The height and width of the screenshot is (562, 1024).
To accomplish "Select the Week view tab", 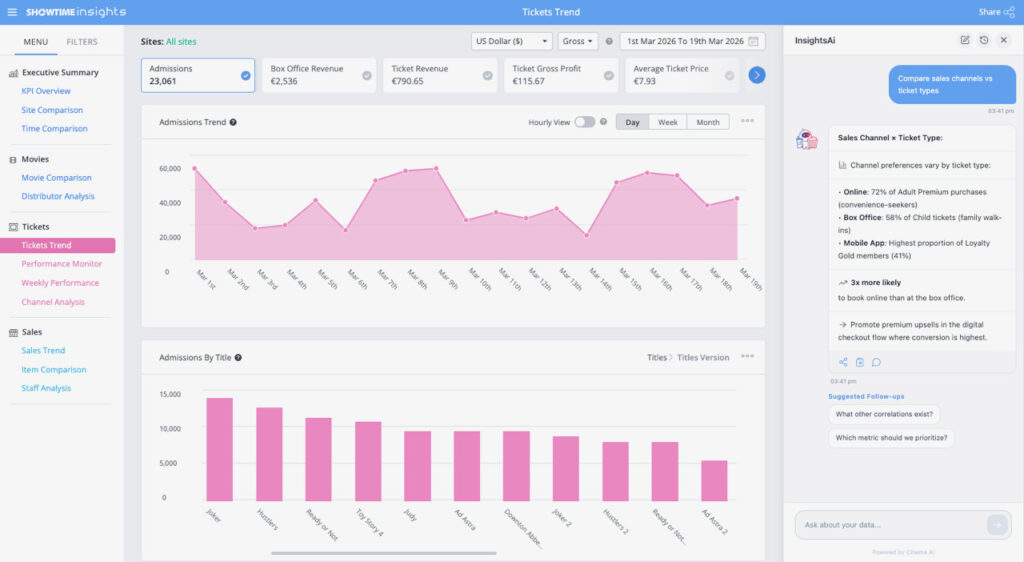I will coord(667,122).
